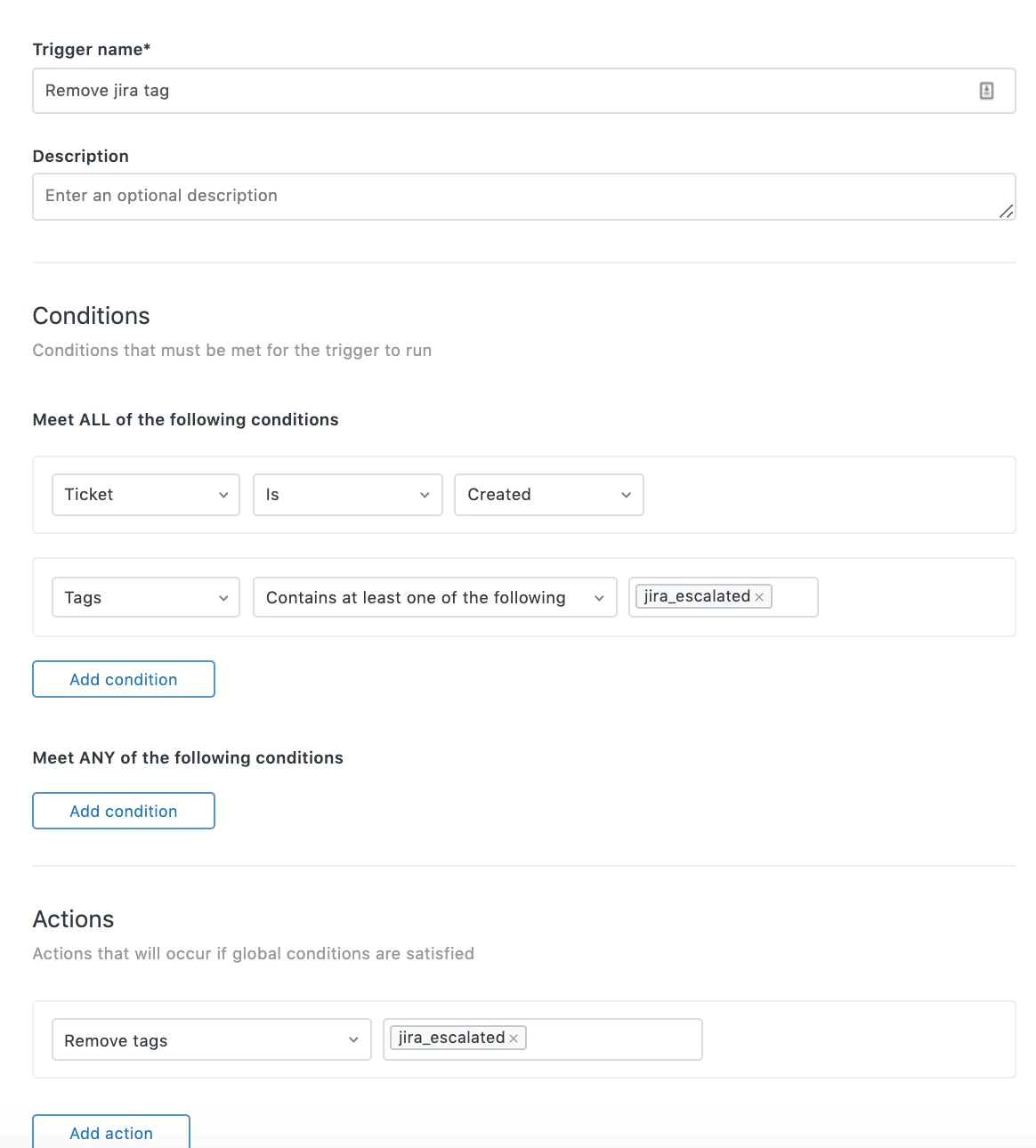The height and width of the screenshot is (1148, 1036).
Task: Click the contact card icon in Trigger name field
Action: [x=986, y=91]
